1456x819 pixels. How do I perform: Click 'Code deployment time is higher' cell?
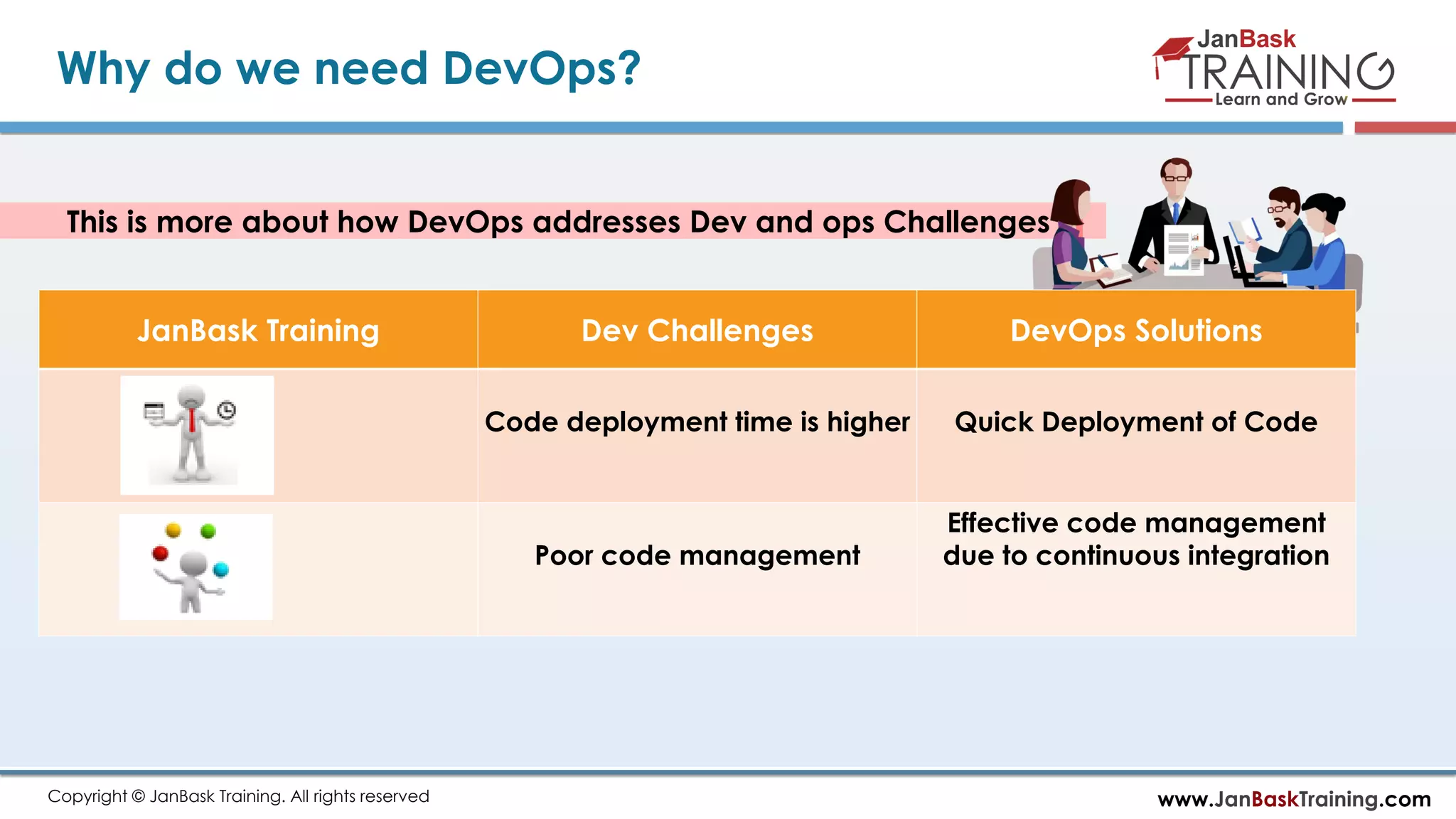point(697,422)
